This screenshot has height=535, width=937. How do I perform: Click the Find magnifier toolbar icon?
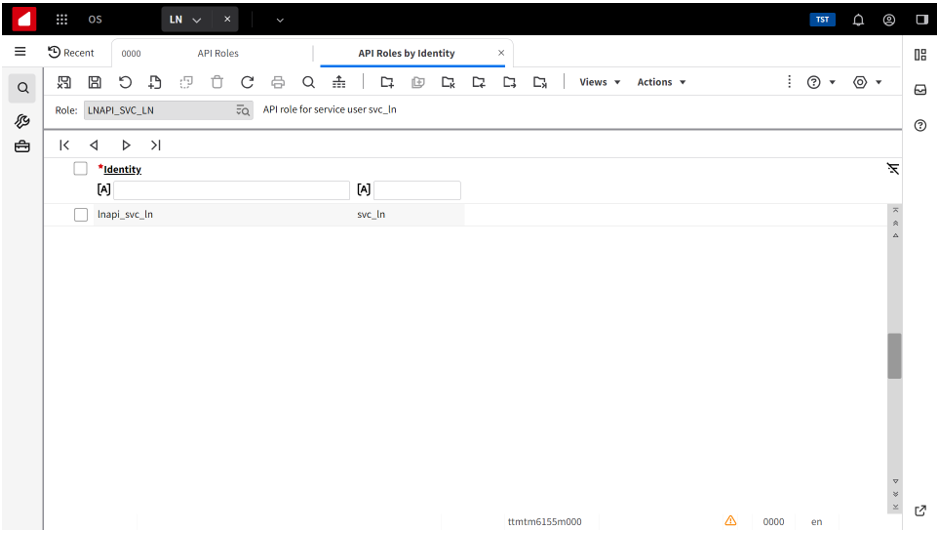(308, 82)
